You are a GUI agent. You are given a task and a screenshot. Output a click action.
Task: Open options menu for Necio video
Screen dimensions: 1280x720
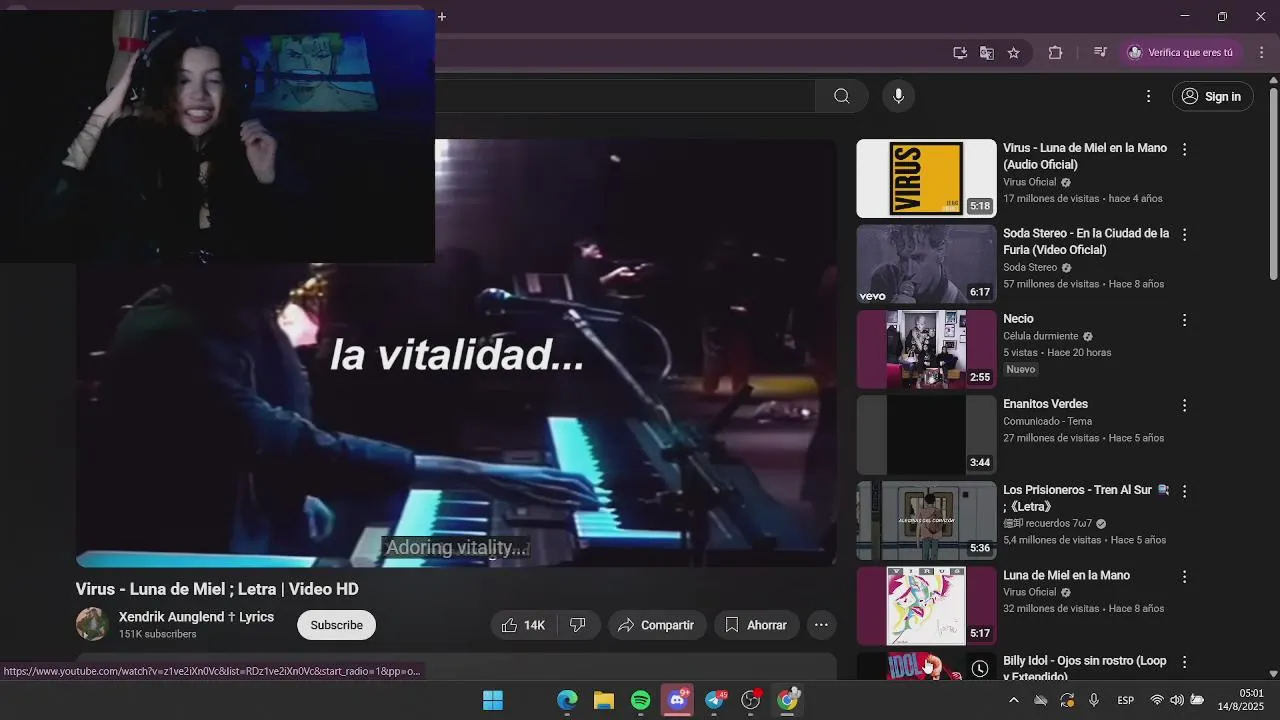(1185, 320)
